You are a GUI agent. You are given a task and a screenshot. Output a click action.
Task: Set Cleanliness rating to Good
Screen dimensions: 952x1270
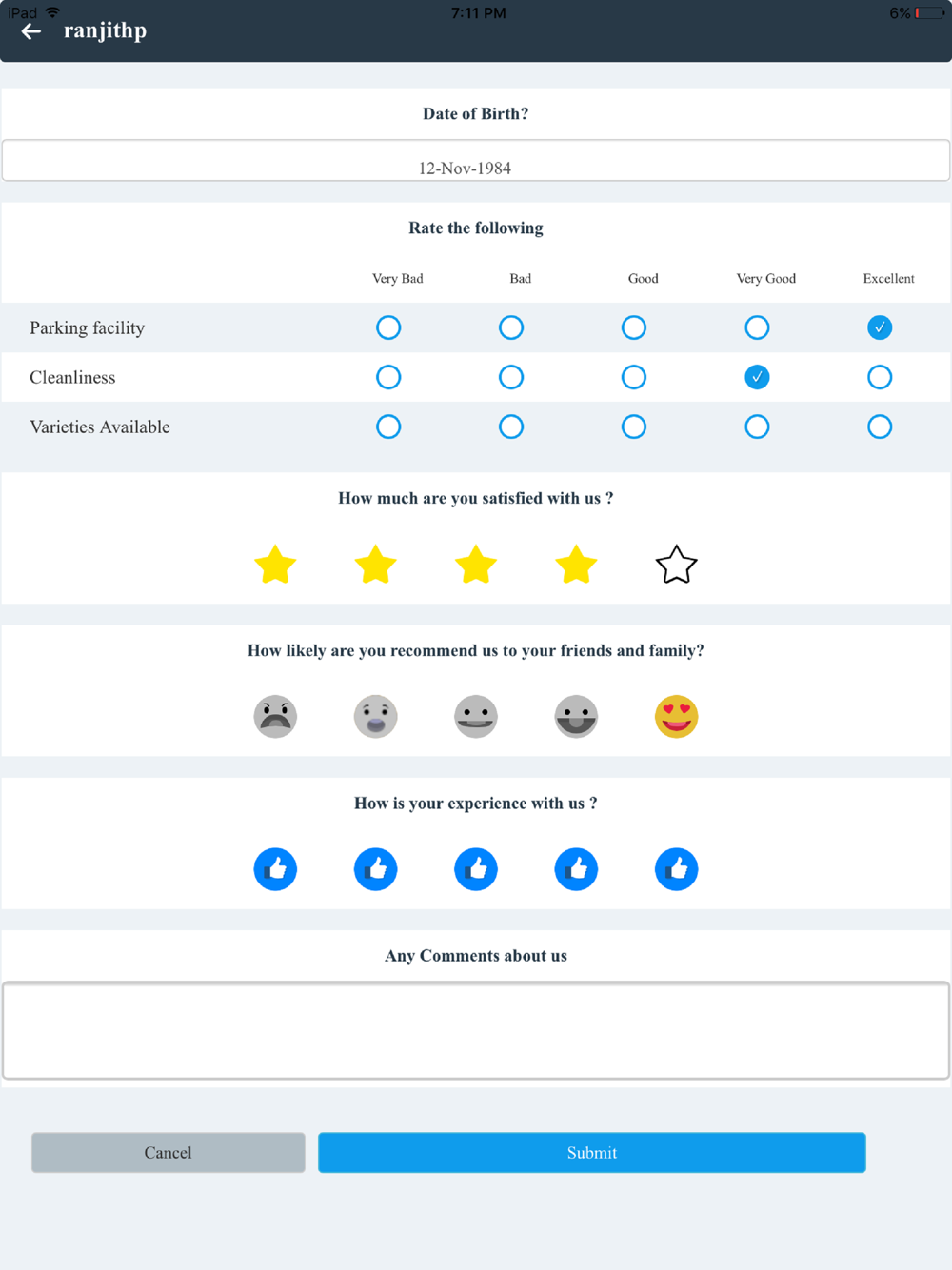coord(634,377)
